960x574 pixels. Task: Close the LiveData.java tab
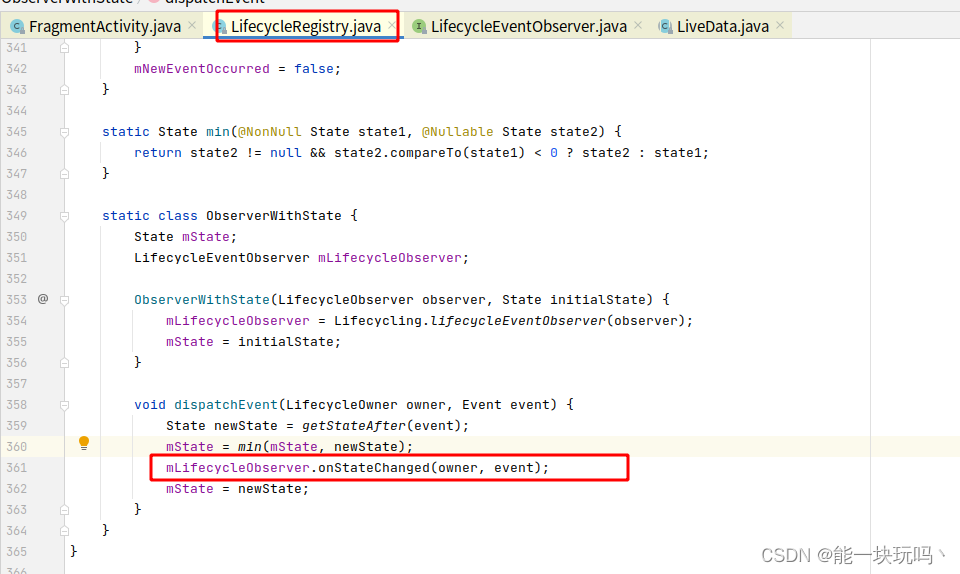[x=779, y=25]
